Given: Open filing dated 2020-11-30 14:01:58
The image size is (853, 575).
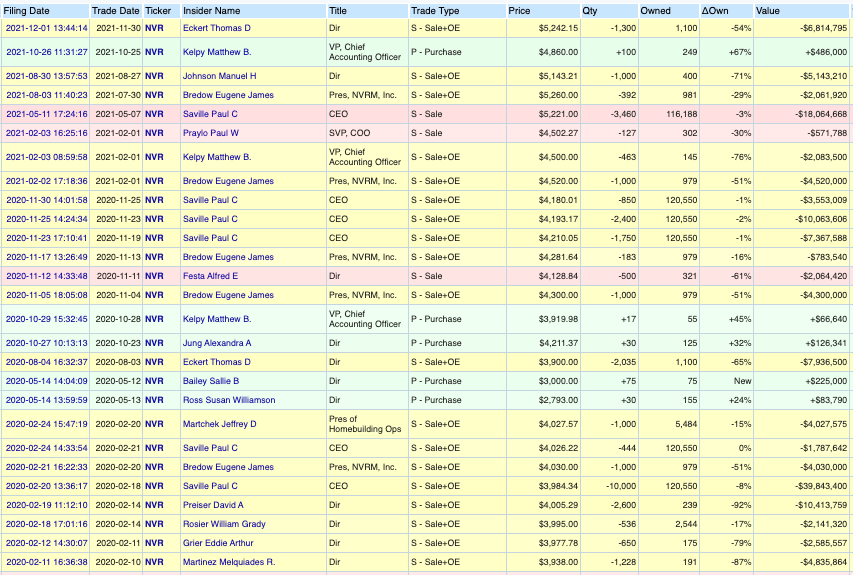Looking at the screenshot, I should coord(47,200).
